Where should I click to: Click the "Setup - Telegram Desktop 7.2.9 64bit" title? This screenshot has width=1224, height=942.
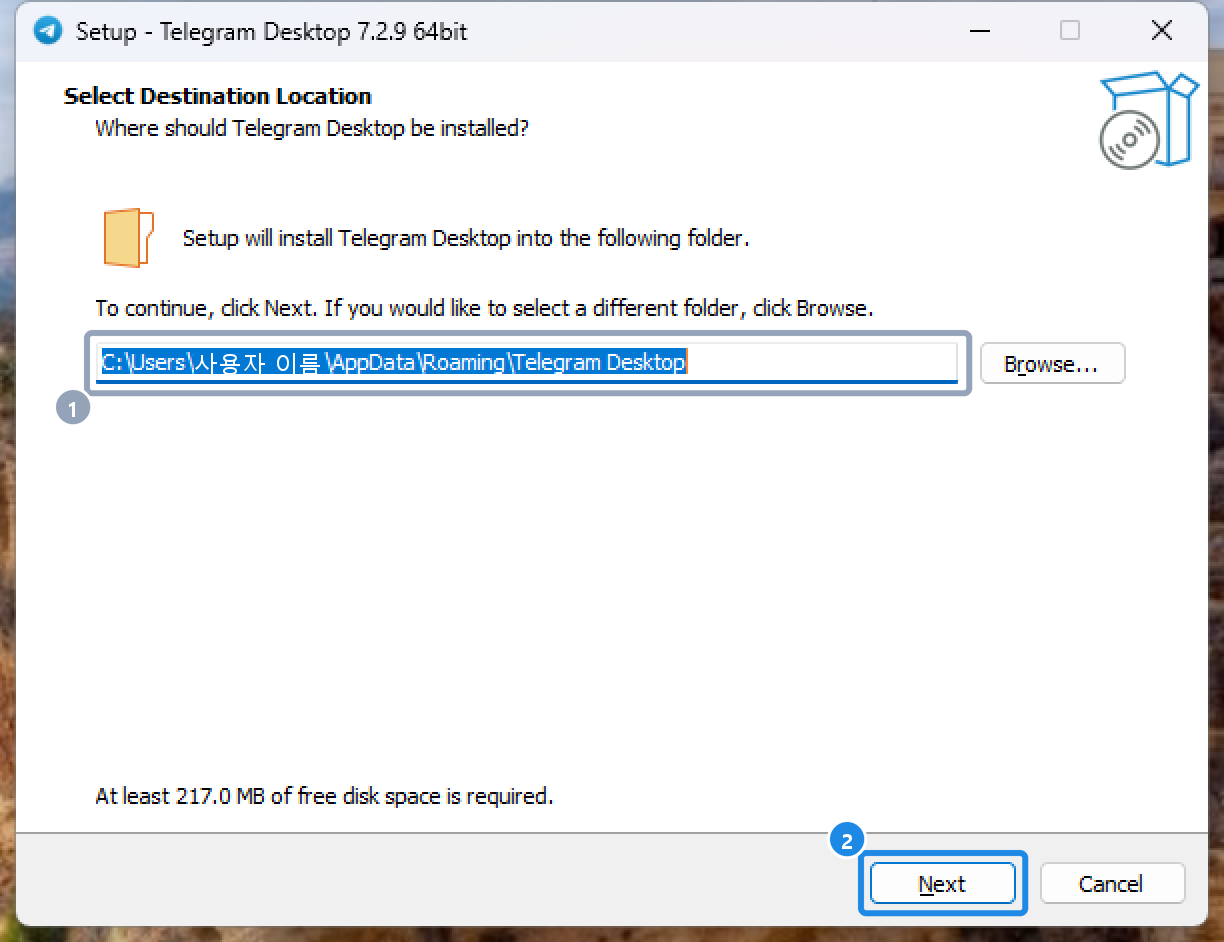pos(272,32)
